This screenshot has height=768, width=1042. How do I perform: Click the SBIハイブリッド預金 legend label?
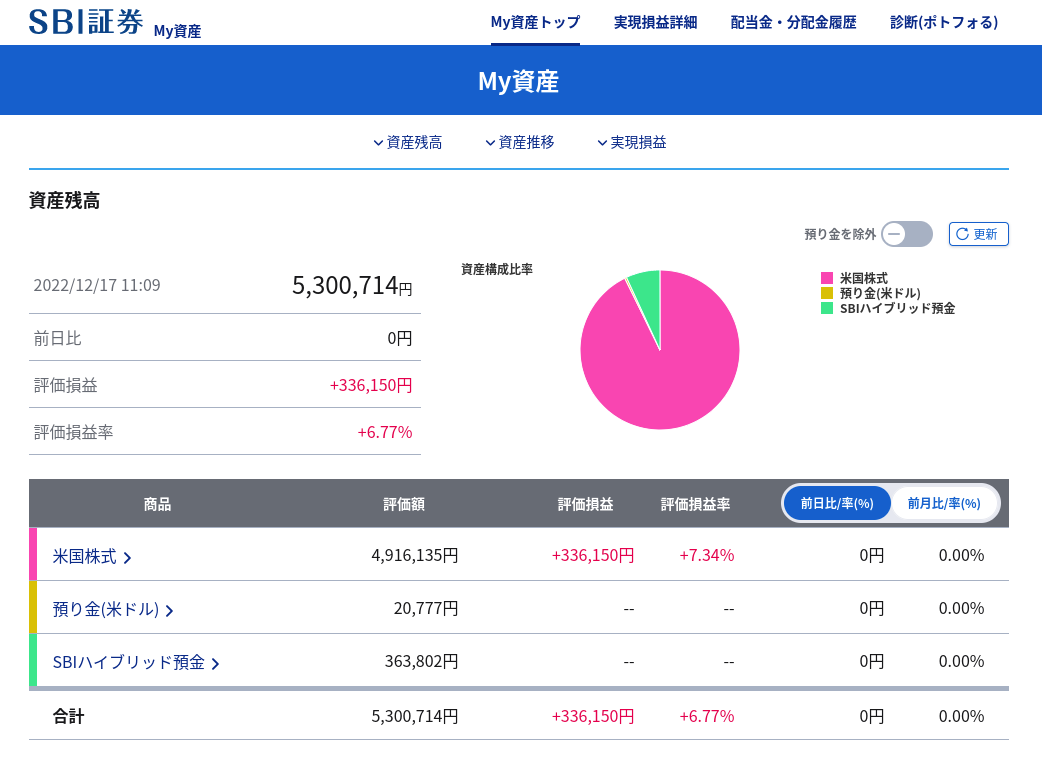click(x=897, y=308)
